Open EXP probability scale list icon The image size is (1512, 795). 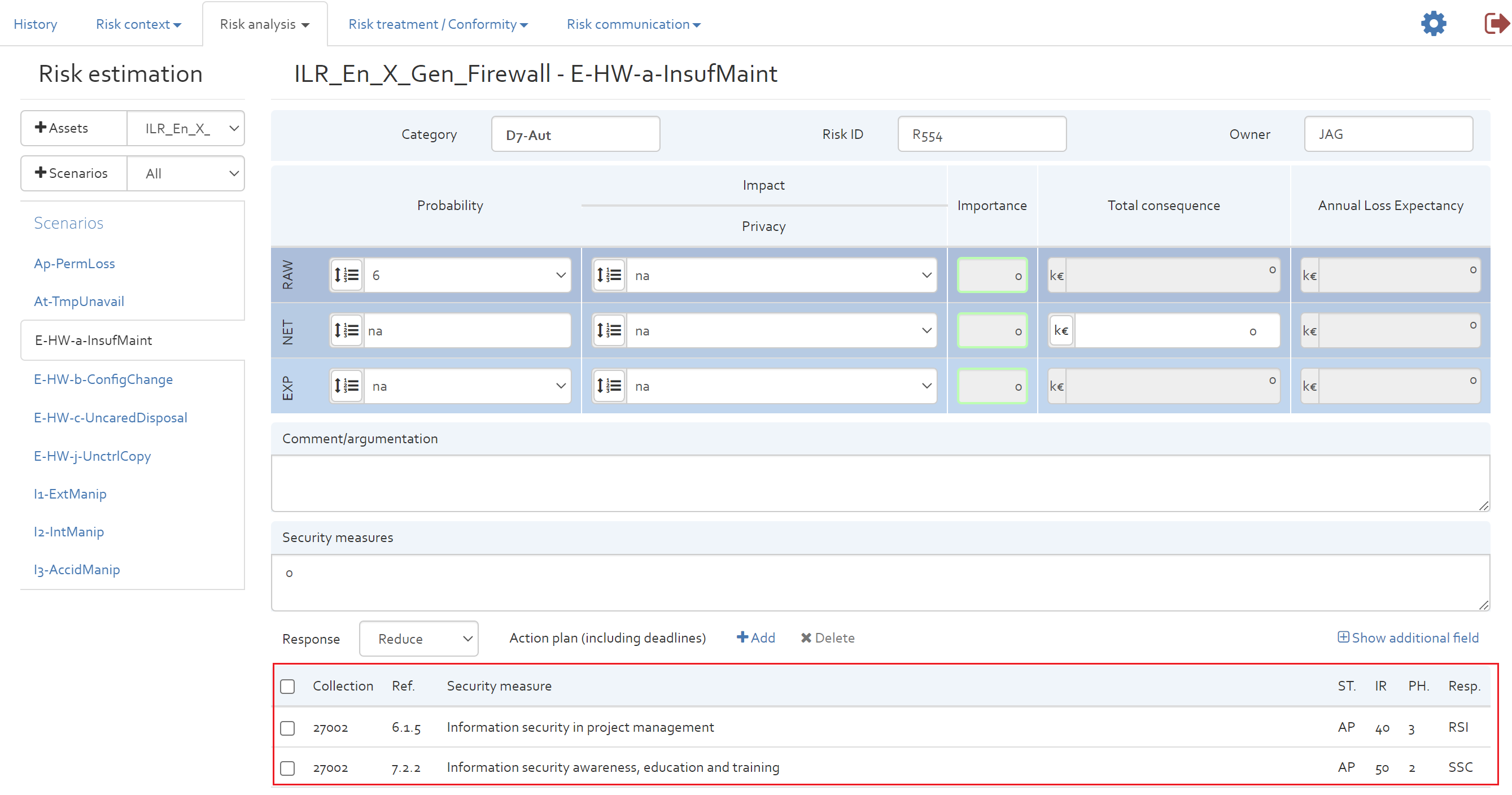pos(346,386)
